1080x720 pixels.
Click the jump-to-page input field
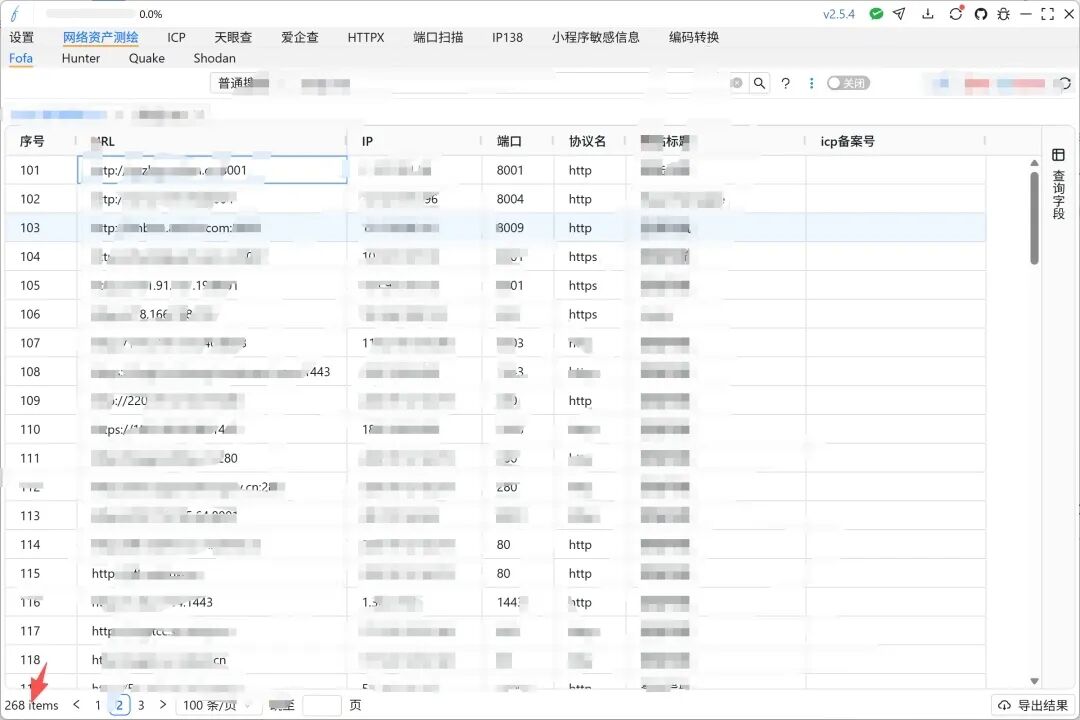point(322,705)
